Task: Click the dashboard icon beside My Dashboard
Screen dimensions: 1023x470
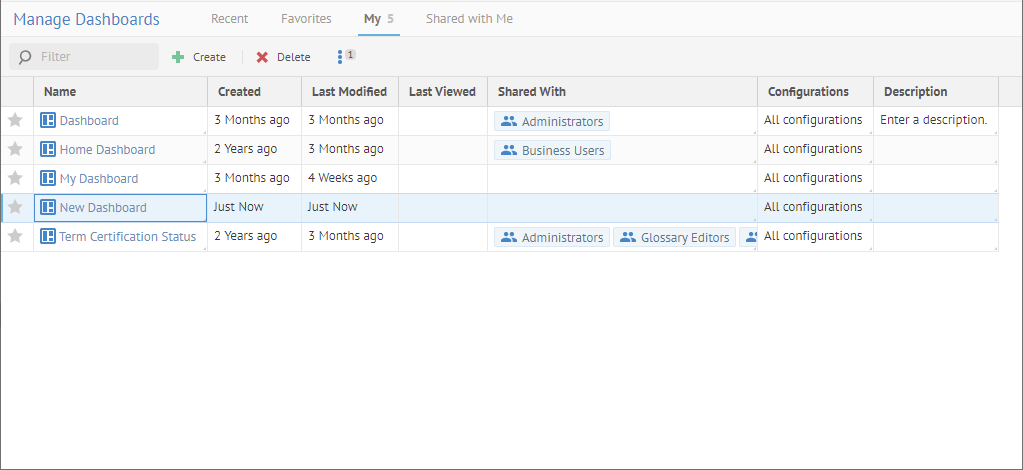Action: (48, 178)
